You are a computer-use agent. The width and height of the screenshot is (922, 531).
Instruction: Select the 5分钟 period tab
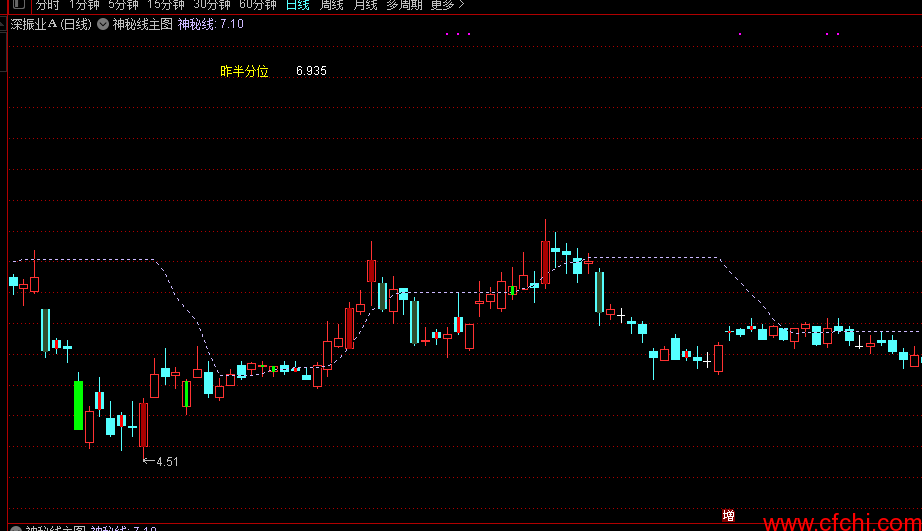[123, 5]
